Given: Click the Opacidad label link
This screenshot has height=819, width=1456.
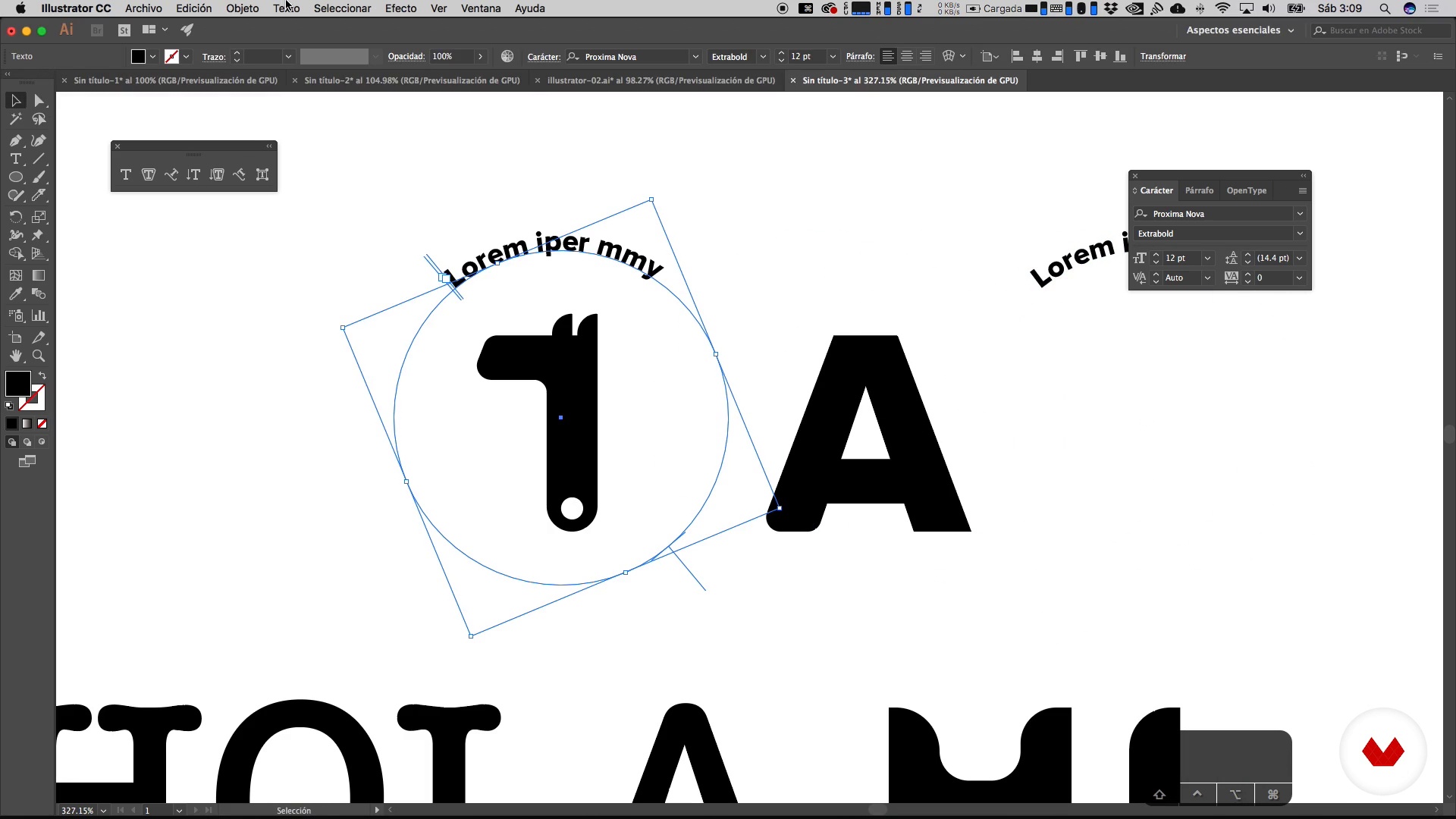Looking at the screenshot, I should click(406, 56).
